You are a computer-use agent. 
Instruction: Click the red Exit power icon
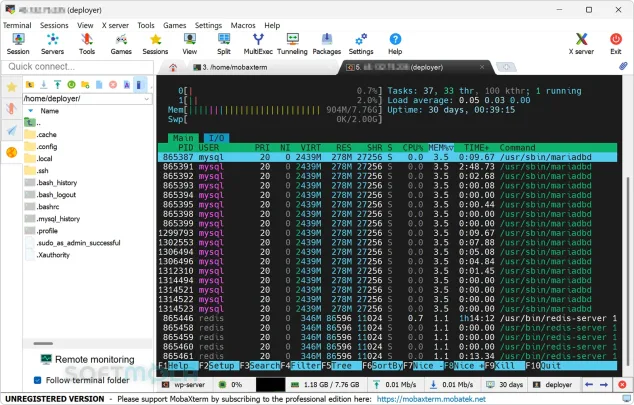point(616,44)
